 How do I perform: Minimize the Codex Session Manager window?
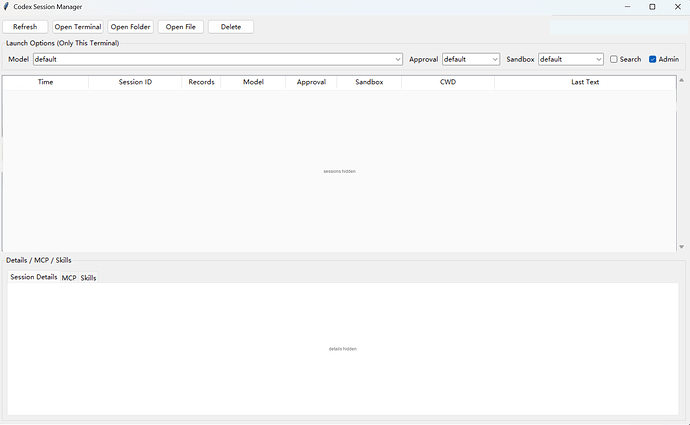pos(628,7)
